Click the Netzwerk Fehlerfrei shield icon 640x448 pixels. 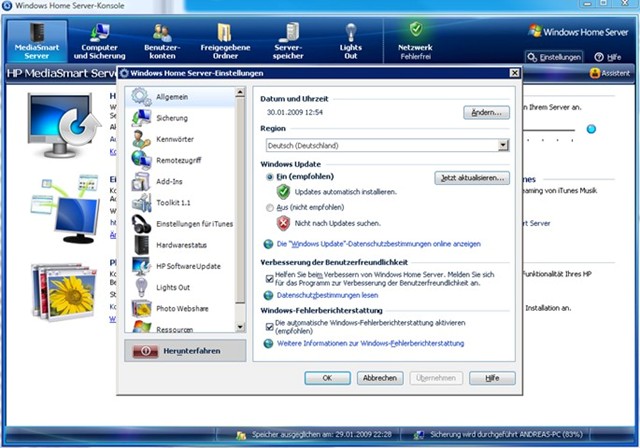tap(416, 29)
